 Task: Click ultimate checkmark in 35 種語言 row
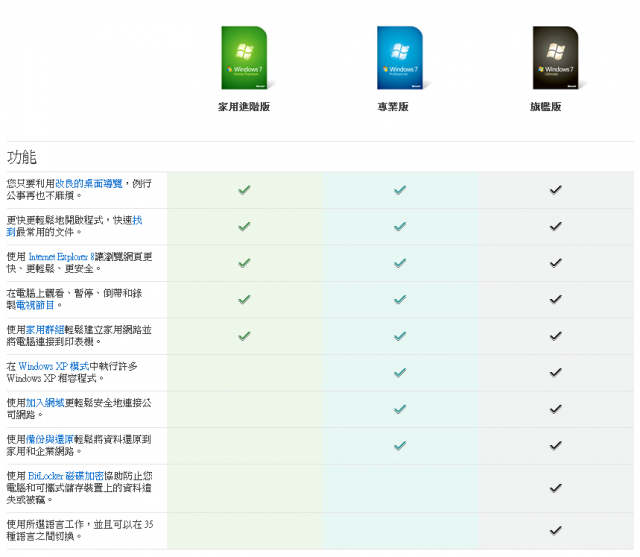(556, 530)
